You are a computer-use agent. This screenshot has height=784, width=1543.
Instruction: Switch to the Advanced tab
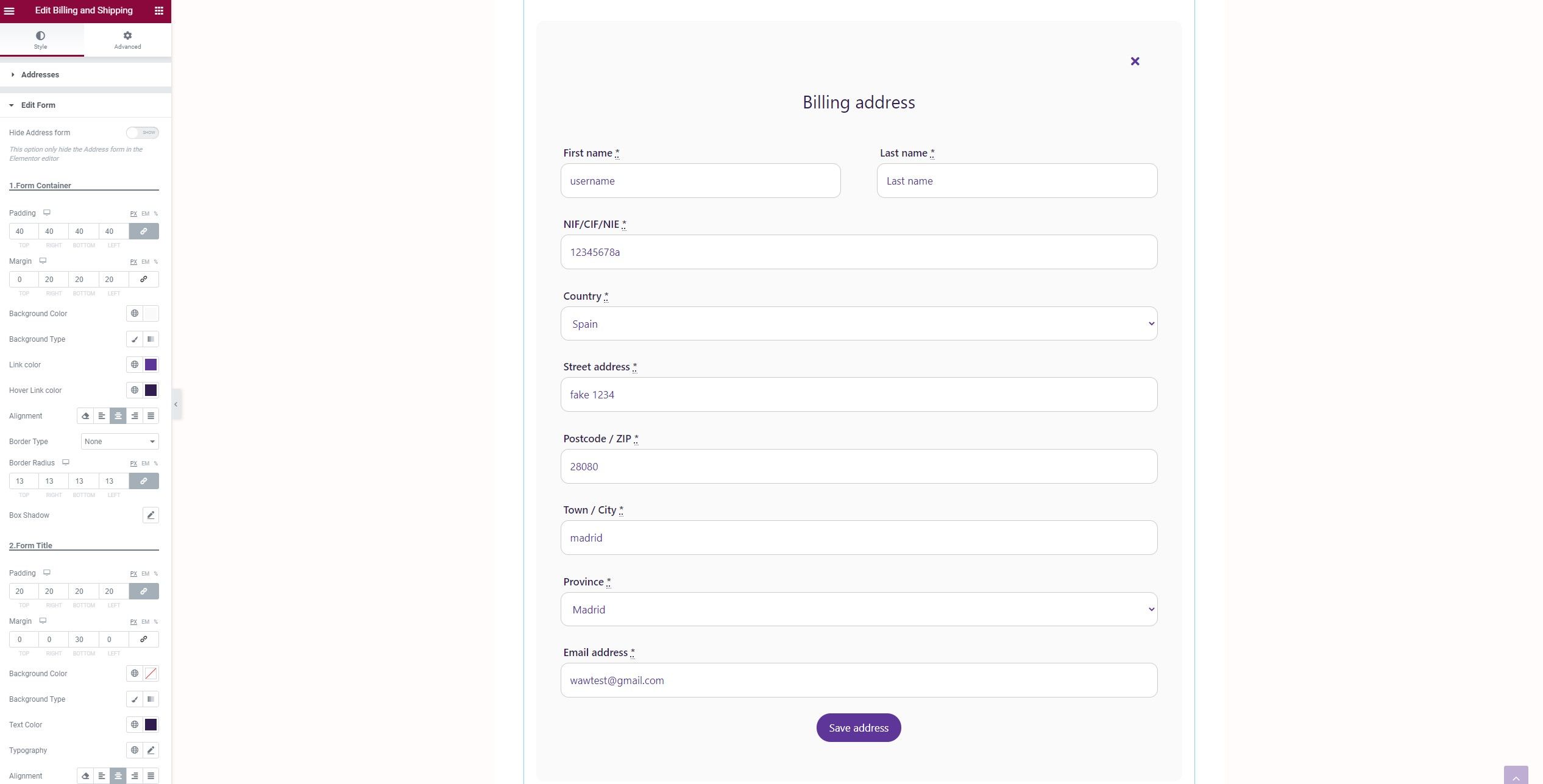point(127,40)
